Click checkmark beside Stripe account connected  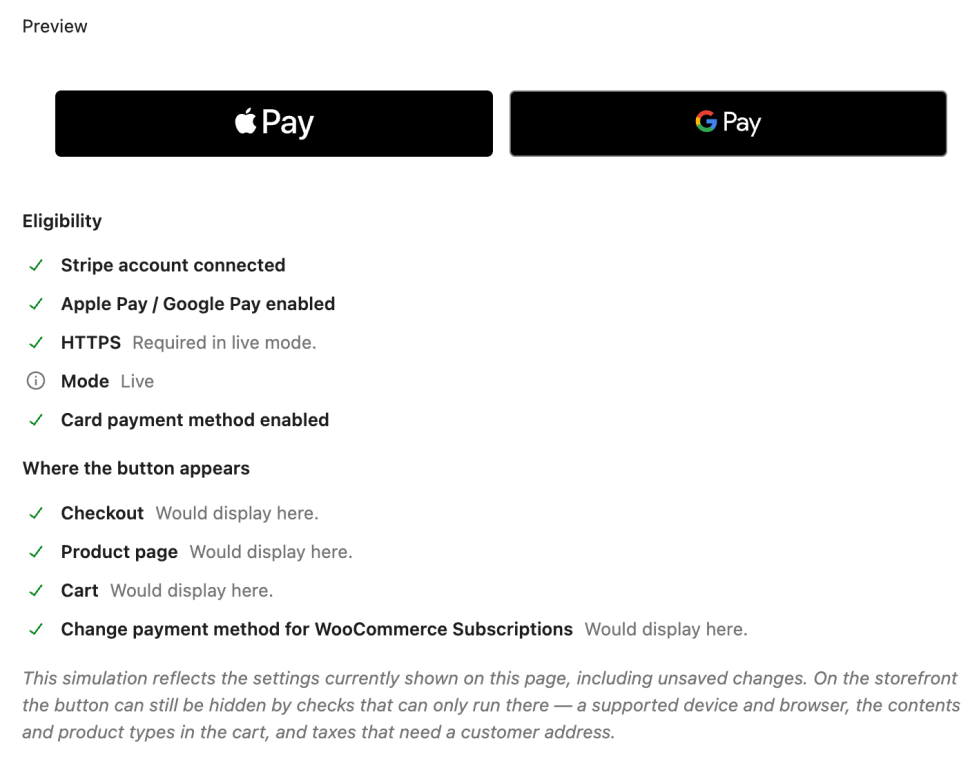click(x=36, y=265)
